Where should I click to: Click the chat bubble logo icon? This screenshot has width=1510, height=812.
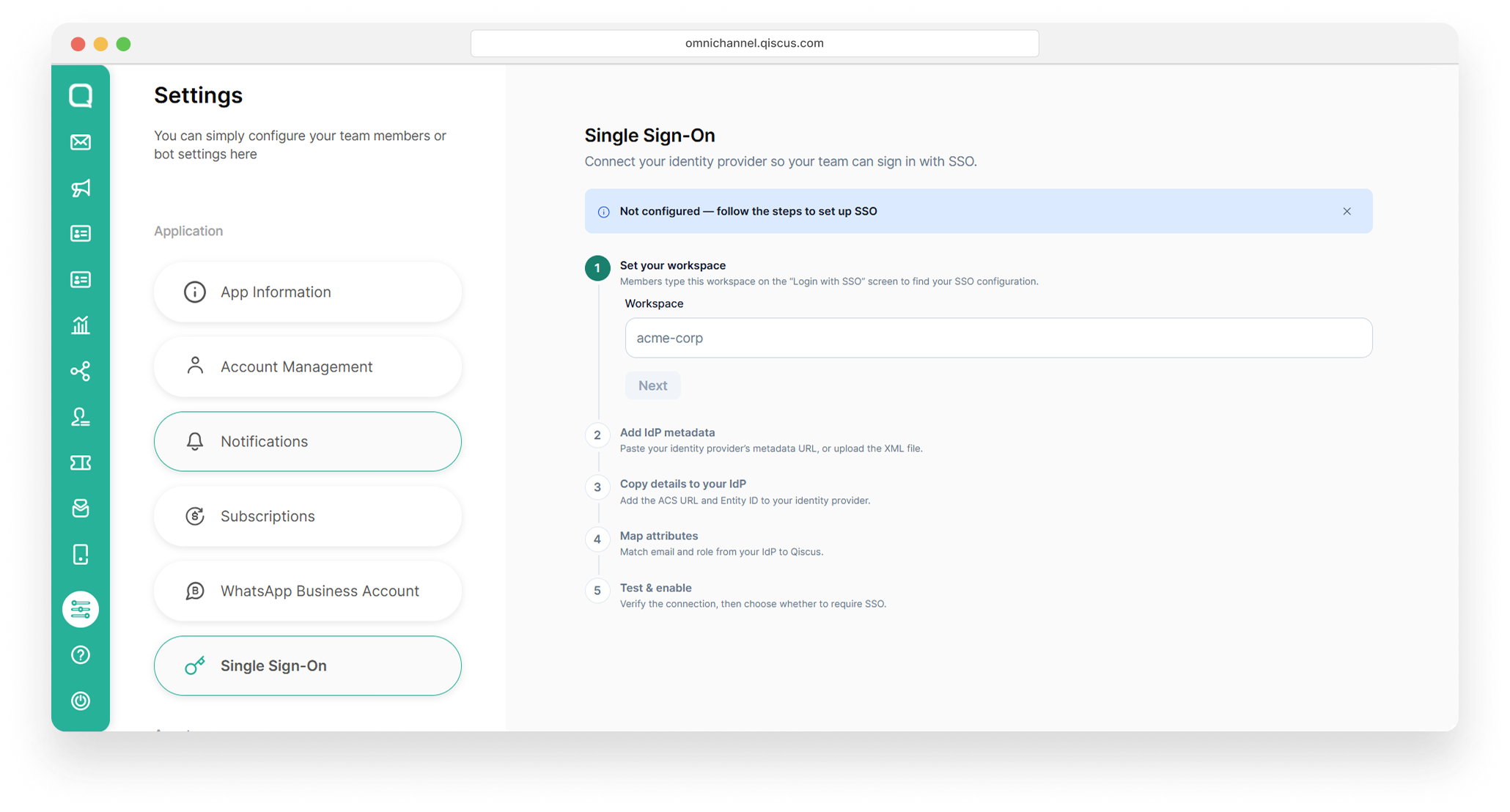(x=81, y=95)
